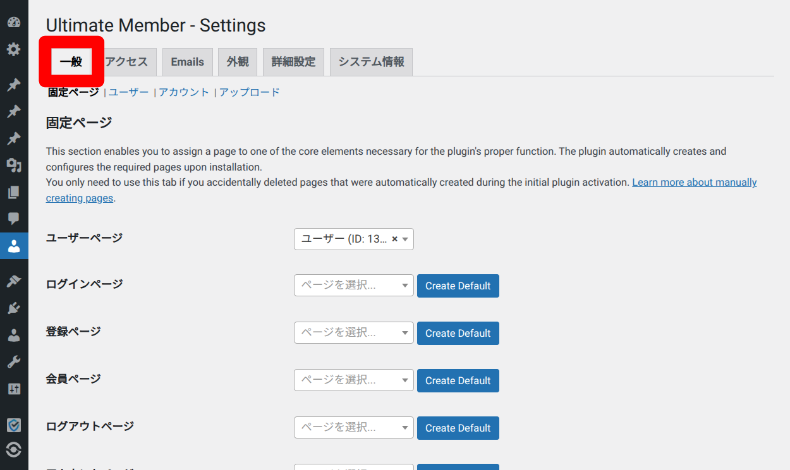Switch to the 一般 tab
This screenshot has height=470, width=790.
coord(71,62)
